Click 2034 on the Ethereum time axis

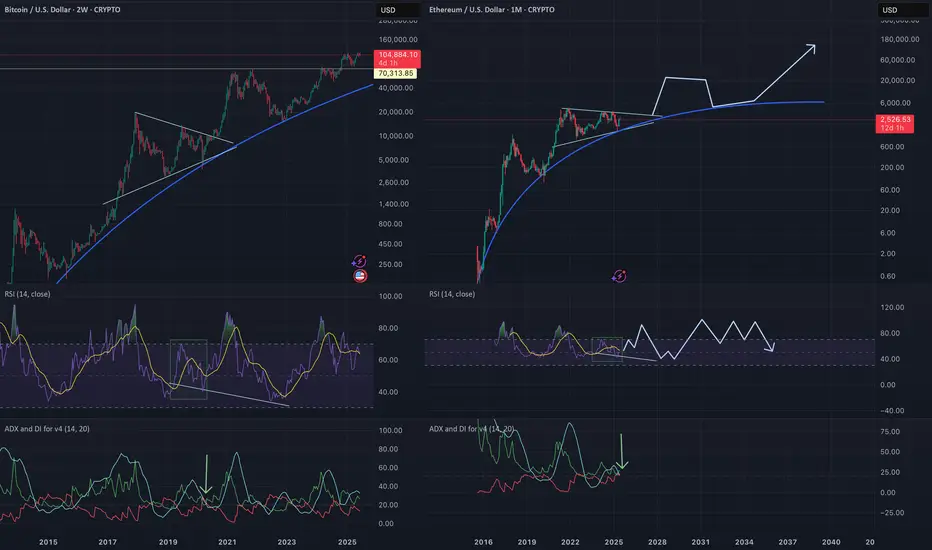pos(744,542)
